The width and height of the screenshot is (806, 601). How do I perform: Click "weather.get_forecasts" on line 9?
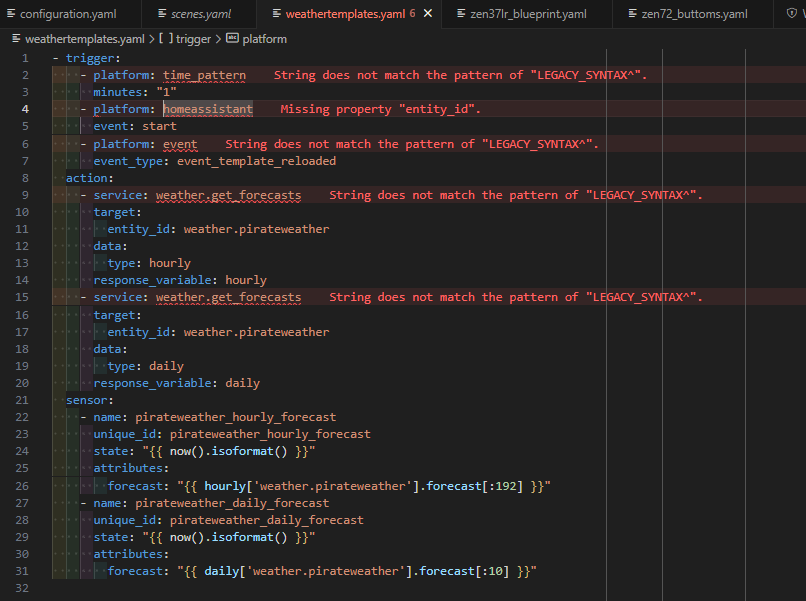pyautogui.click(x=229, y=195)
